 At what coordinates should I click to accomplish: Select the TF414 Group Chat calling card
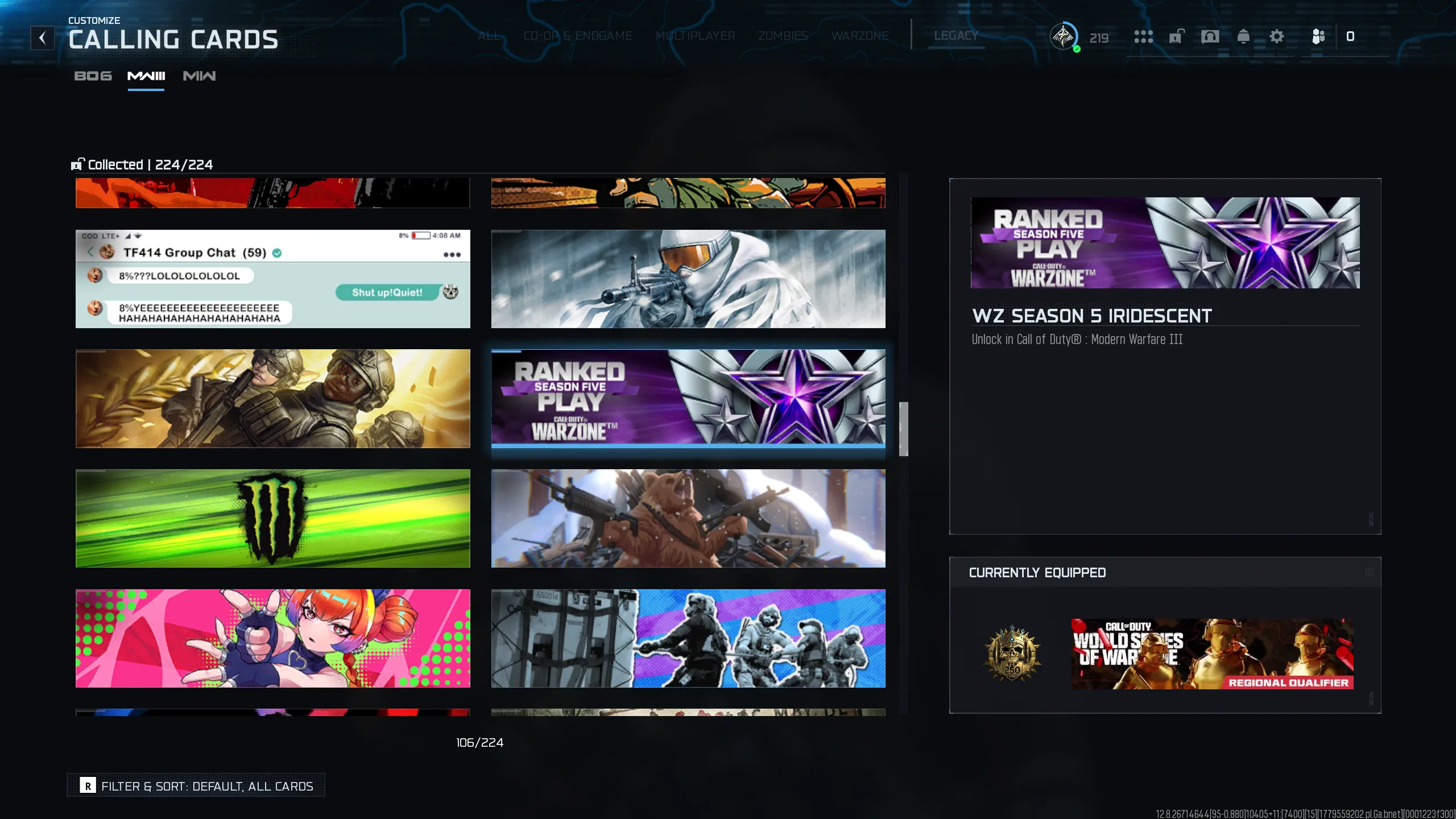(273, 279)
